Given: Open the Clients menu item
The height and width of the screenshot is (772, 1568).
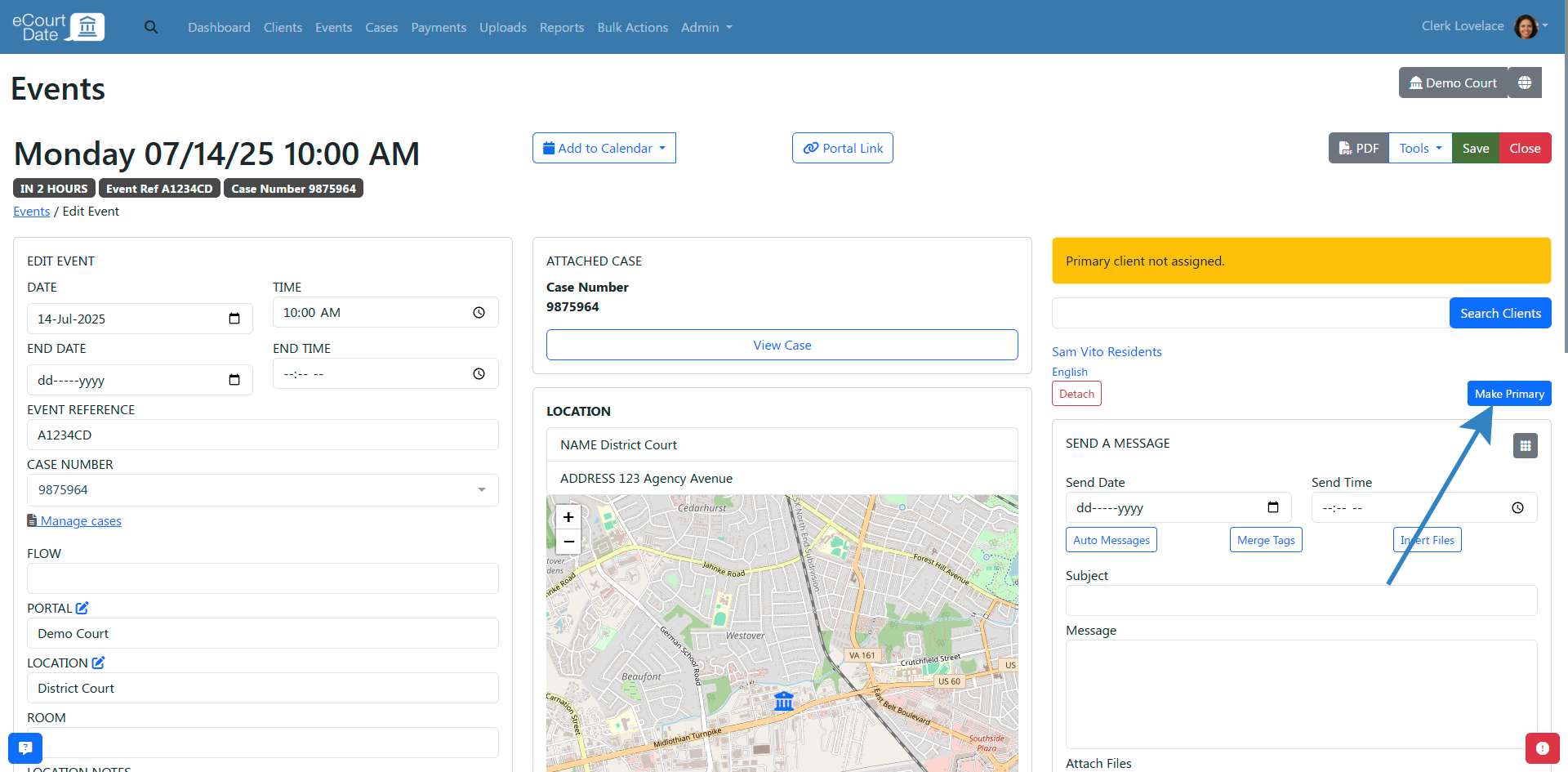Looking at the screenshot, I should click(x=283, y=27).
